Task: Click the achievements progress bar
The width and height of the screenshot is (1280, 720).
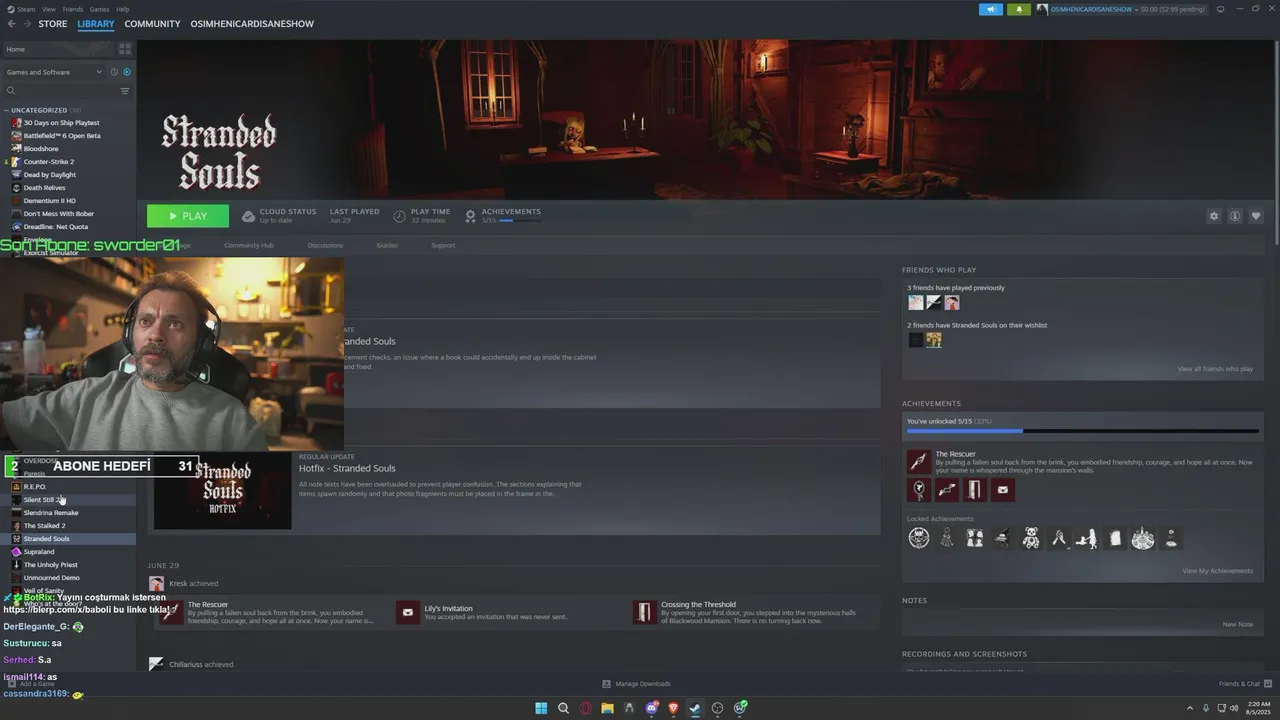Action: point(1082,431)
